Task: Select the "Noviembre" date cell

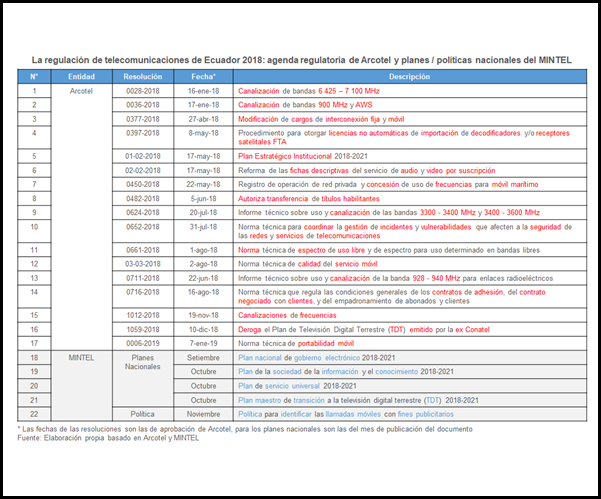Action: [203, 413]
